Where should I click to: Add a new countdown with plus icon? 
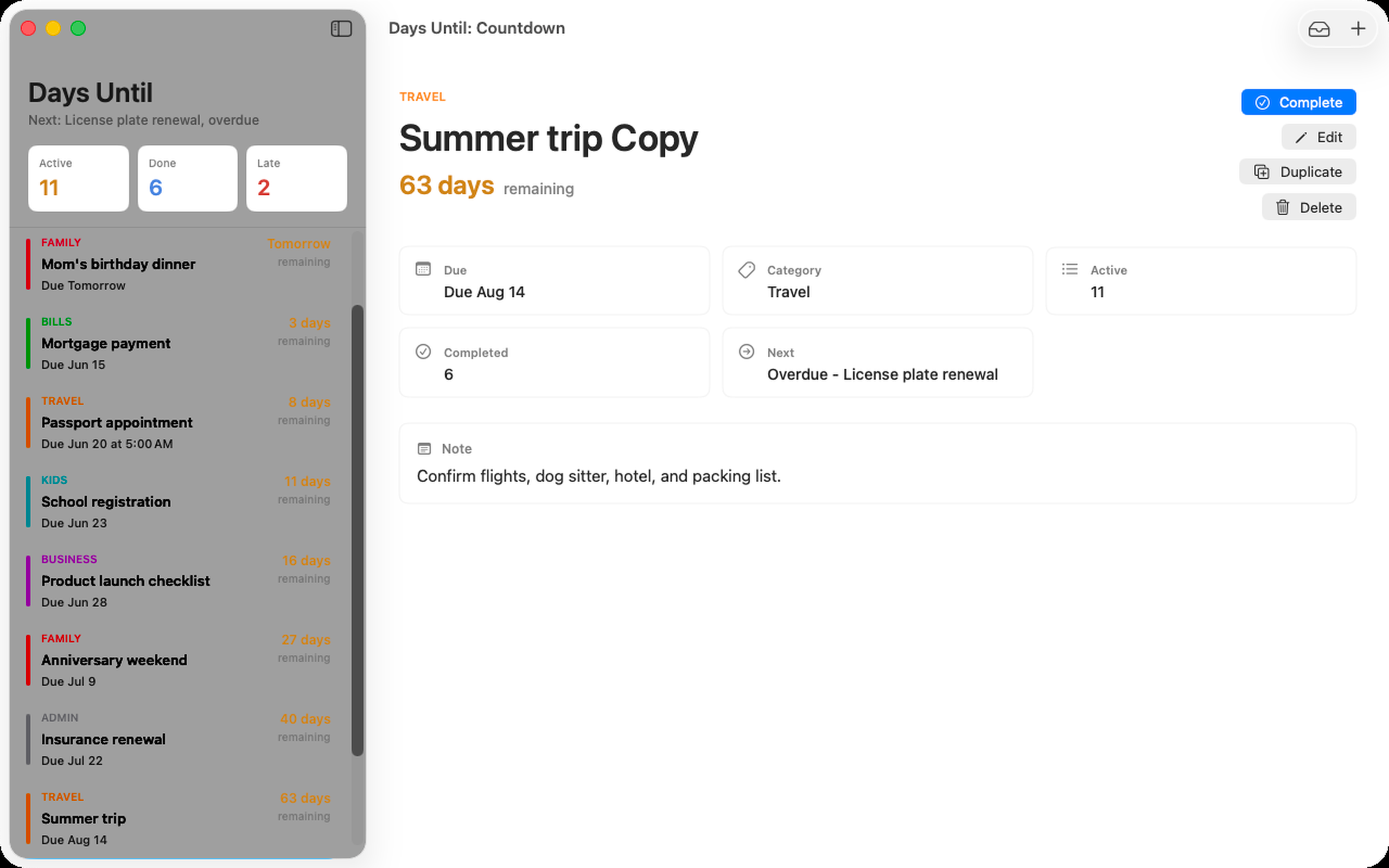click(x=1358, y=29)
